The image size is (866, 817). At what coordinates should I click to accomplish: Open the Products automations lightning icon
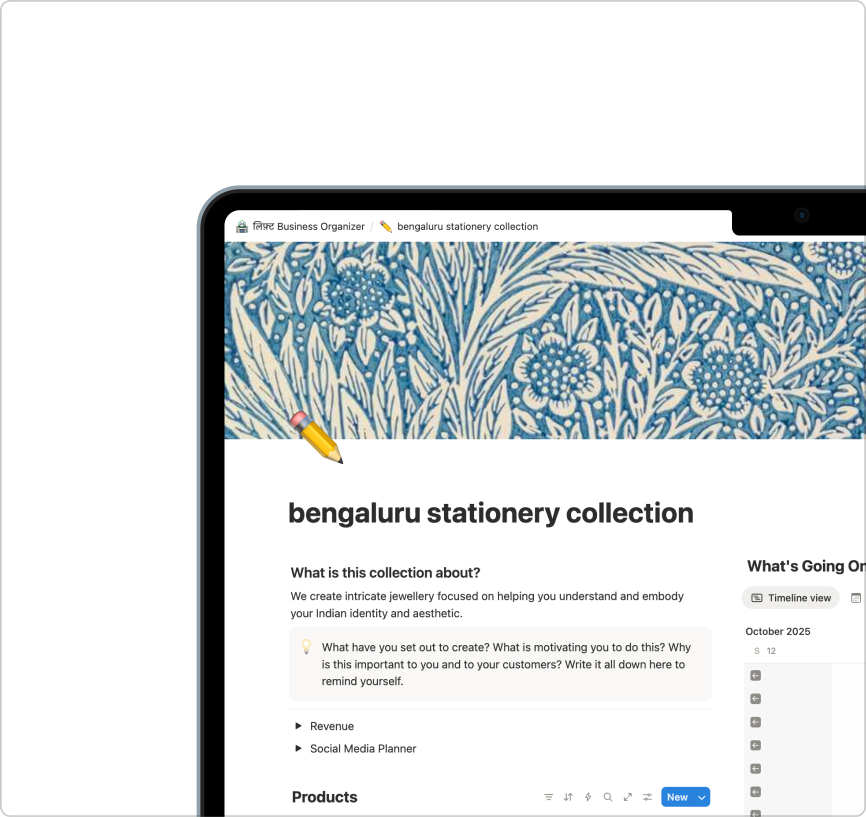point(588,797)
